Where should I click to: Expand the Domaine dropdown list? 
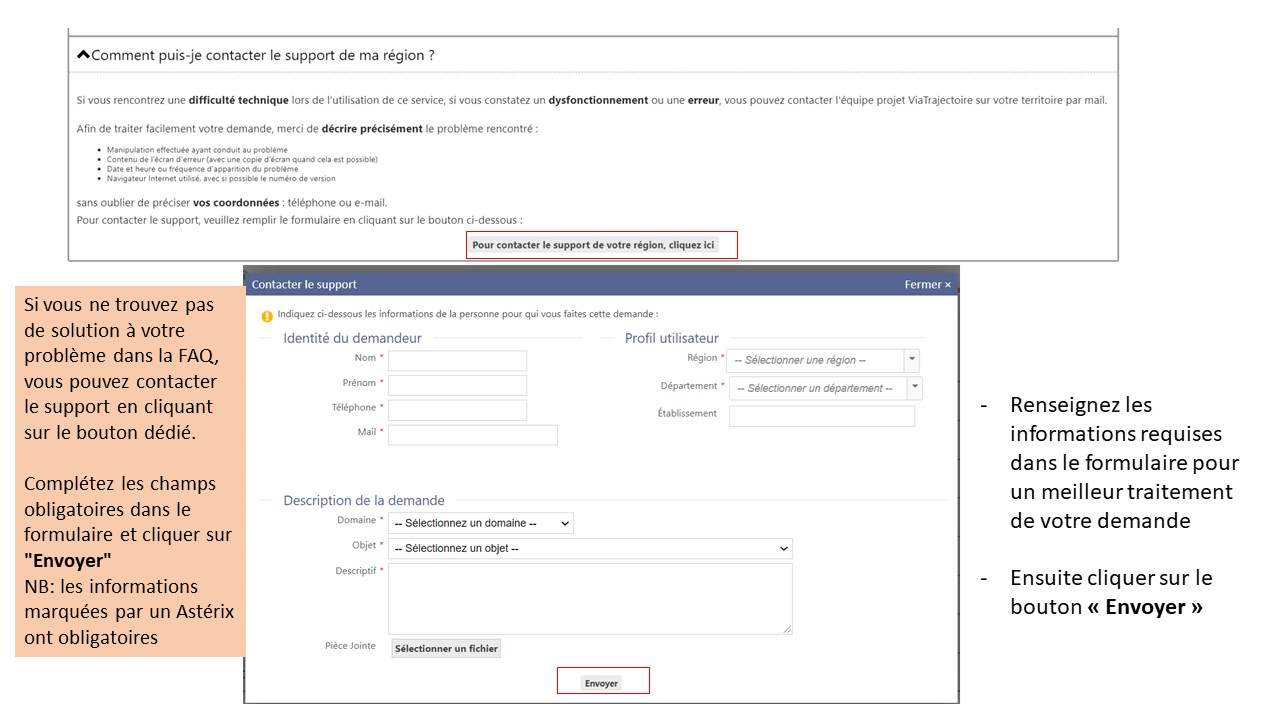click(481, 523)
